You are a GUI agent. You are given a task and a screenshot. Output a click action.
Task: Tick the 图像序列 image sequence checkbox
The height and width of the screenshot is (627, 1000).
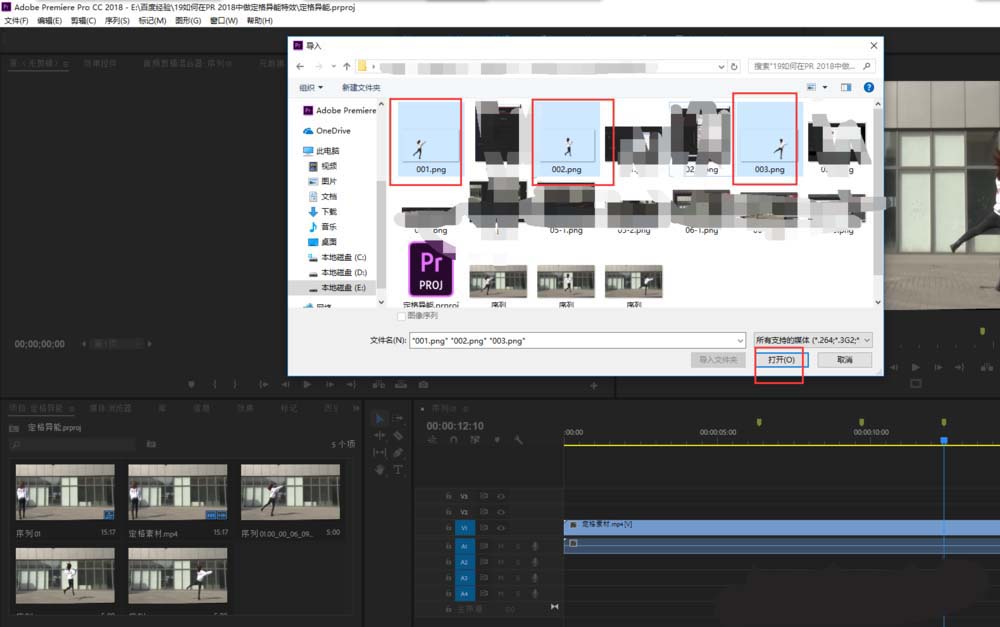[x=402, y=316]
